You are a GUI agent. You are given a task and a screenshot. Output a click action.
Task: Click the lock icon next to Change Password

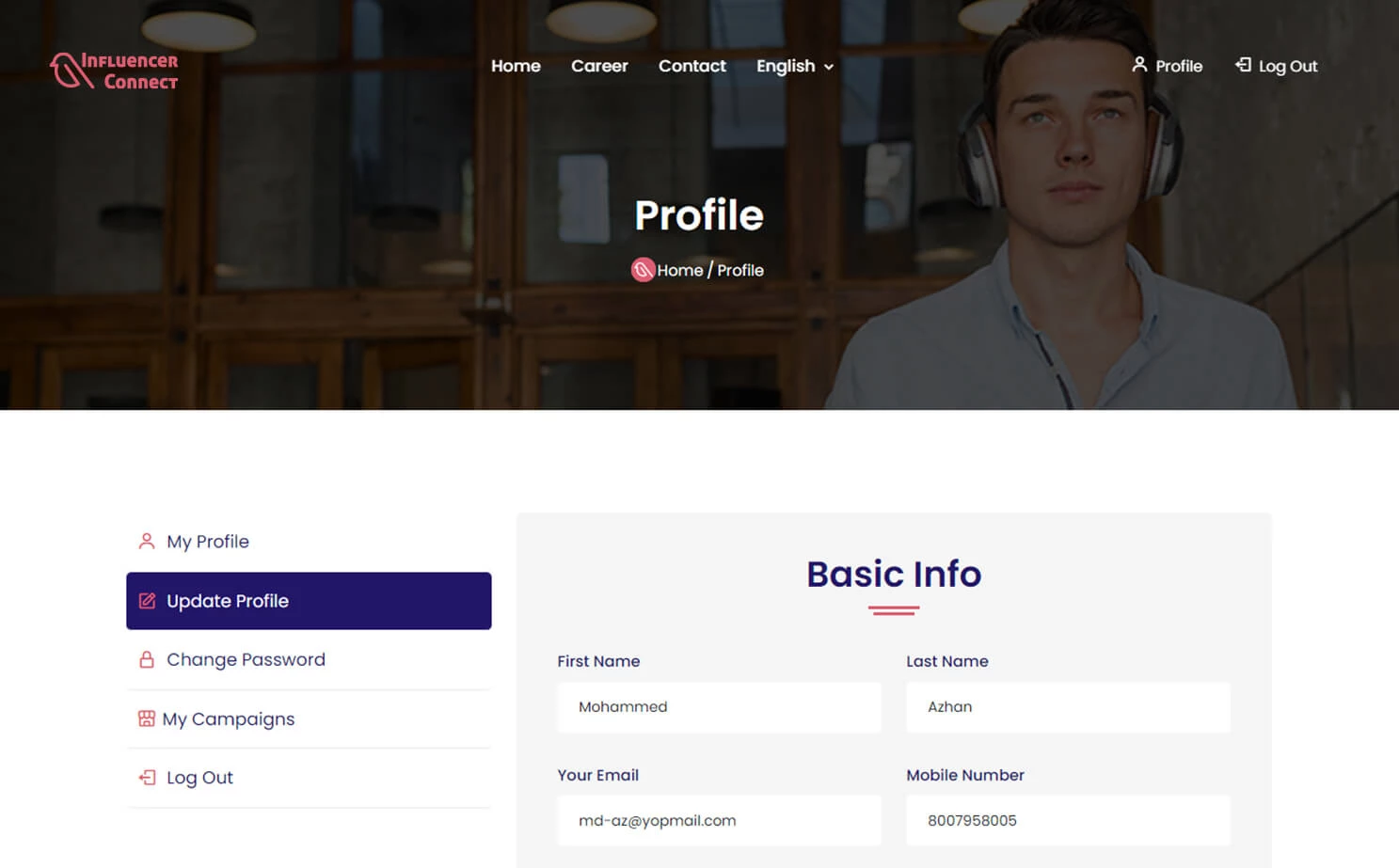147,659
